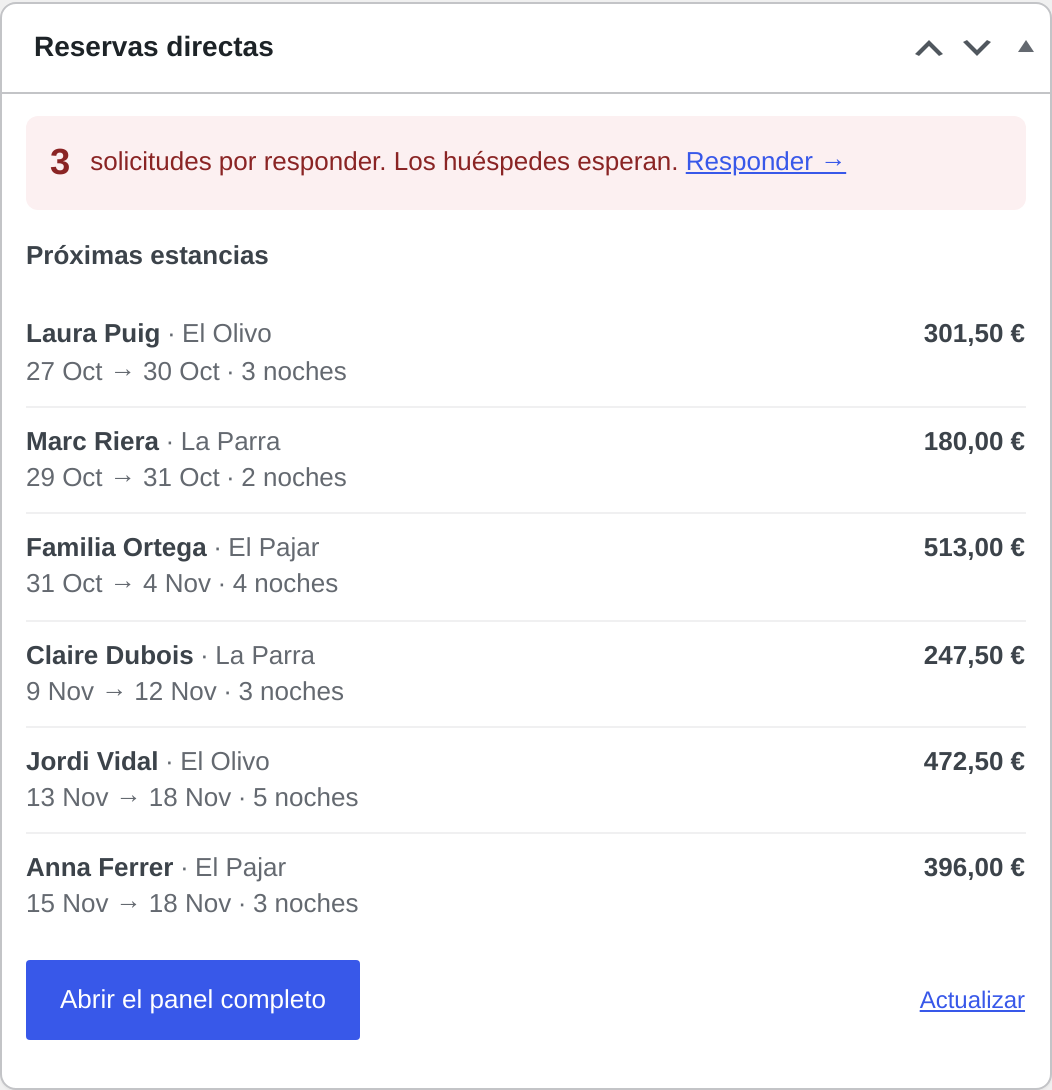Select the Familia Ortega reservation name
This screenshot has height=1090, width=1052.
[x=116, y=547]
